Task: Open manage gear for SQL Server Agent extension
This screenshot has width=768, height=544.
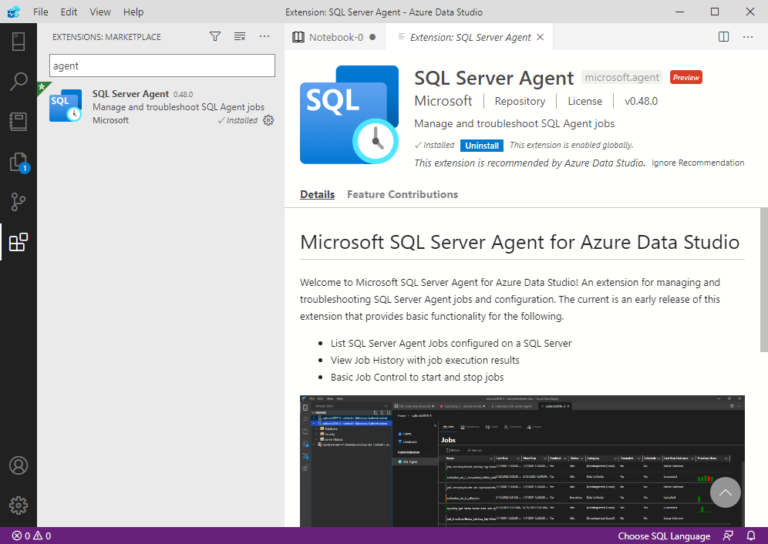Action: [268, 120]
